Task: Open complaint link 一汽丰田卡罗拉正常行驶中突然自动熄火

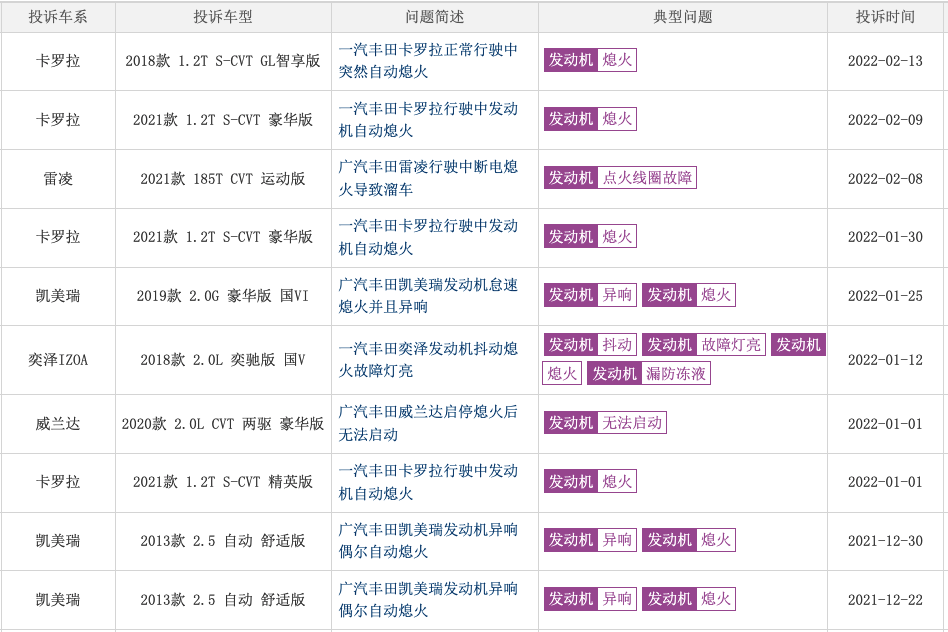Action: (x=428, y=60)
